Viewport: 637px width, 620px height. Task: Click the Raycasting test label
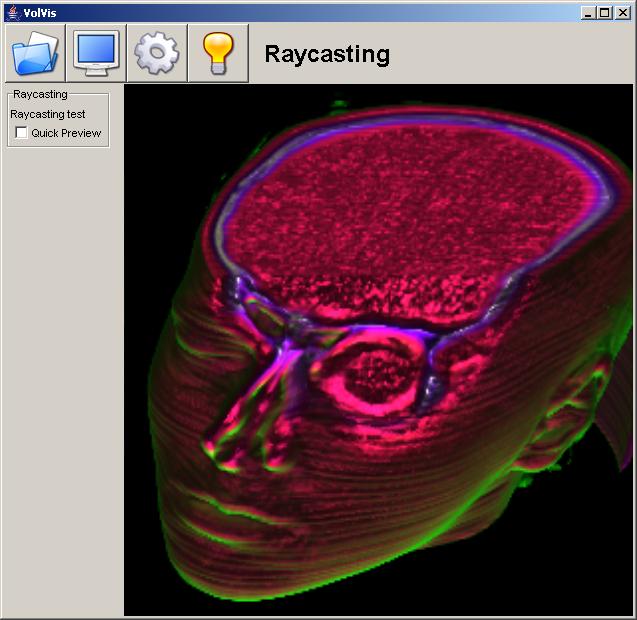47,114
